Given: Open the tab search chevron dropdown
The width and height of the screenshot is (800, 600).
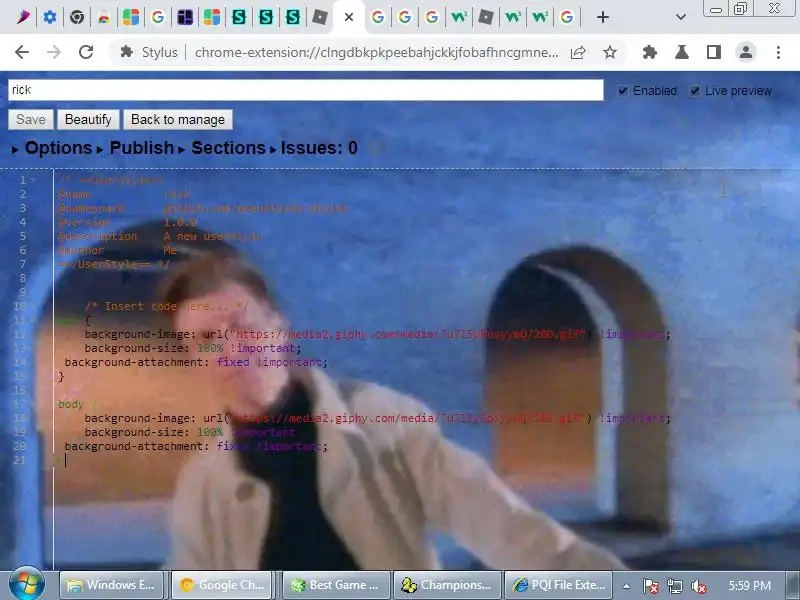Looking at the screenshot, I should point(681,17).
